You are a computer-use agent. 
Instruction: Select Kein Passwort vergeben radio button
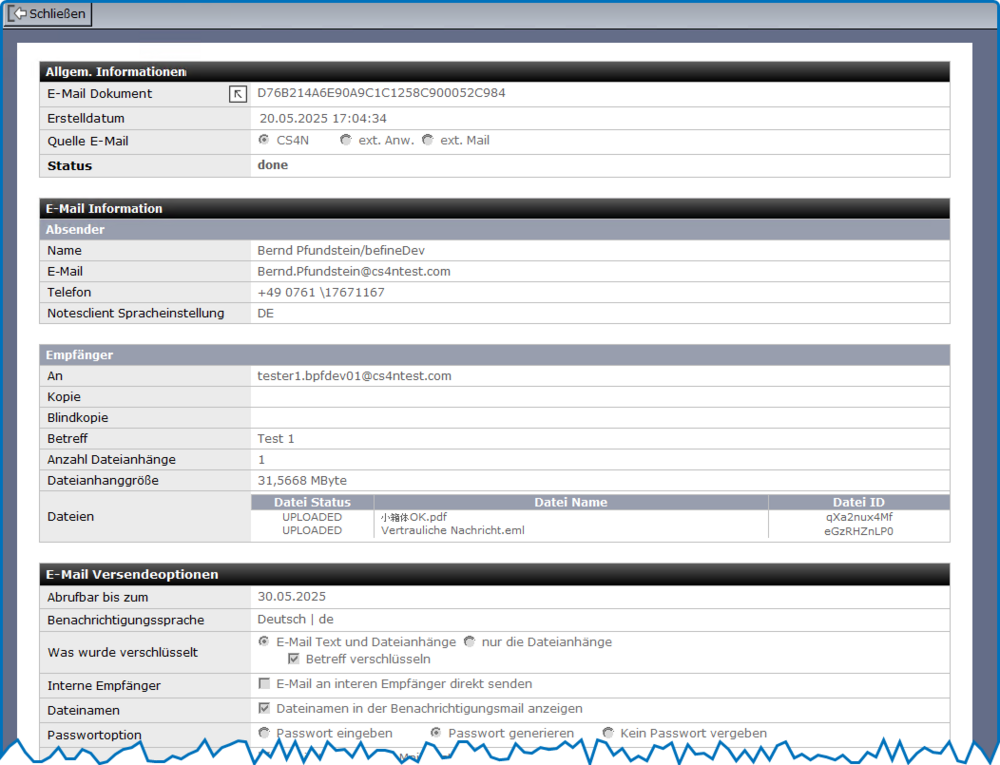pos(608,733)
